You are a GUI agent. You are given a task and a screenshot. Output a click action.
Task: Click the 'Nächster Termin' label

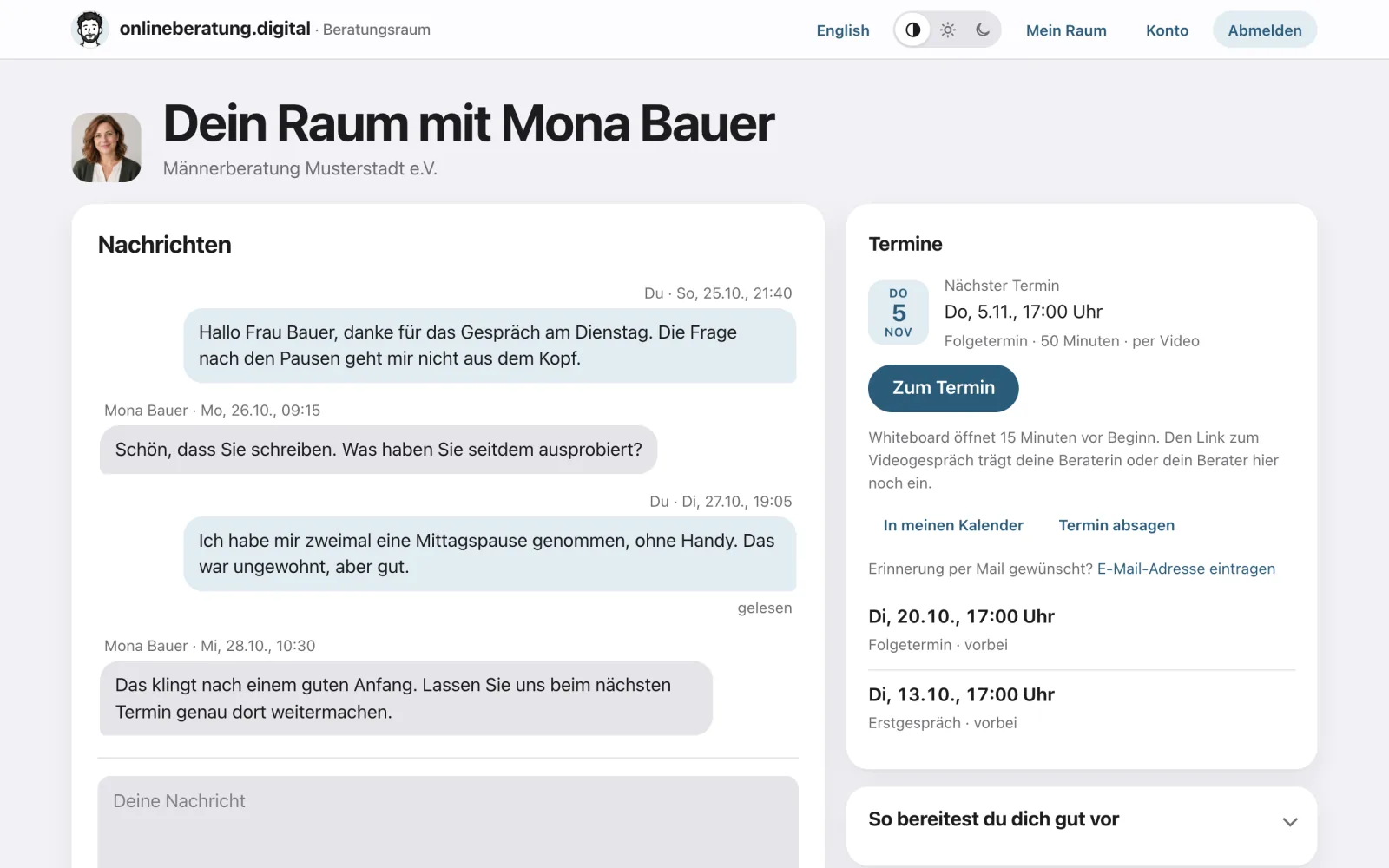coord(1002,286)
